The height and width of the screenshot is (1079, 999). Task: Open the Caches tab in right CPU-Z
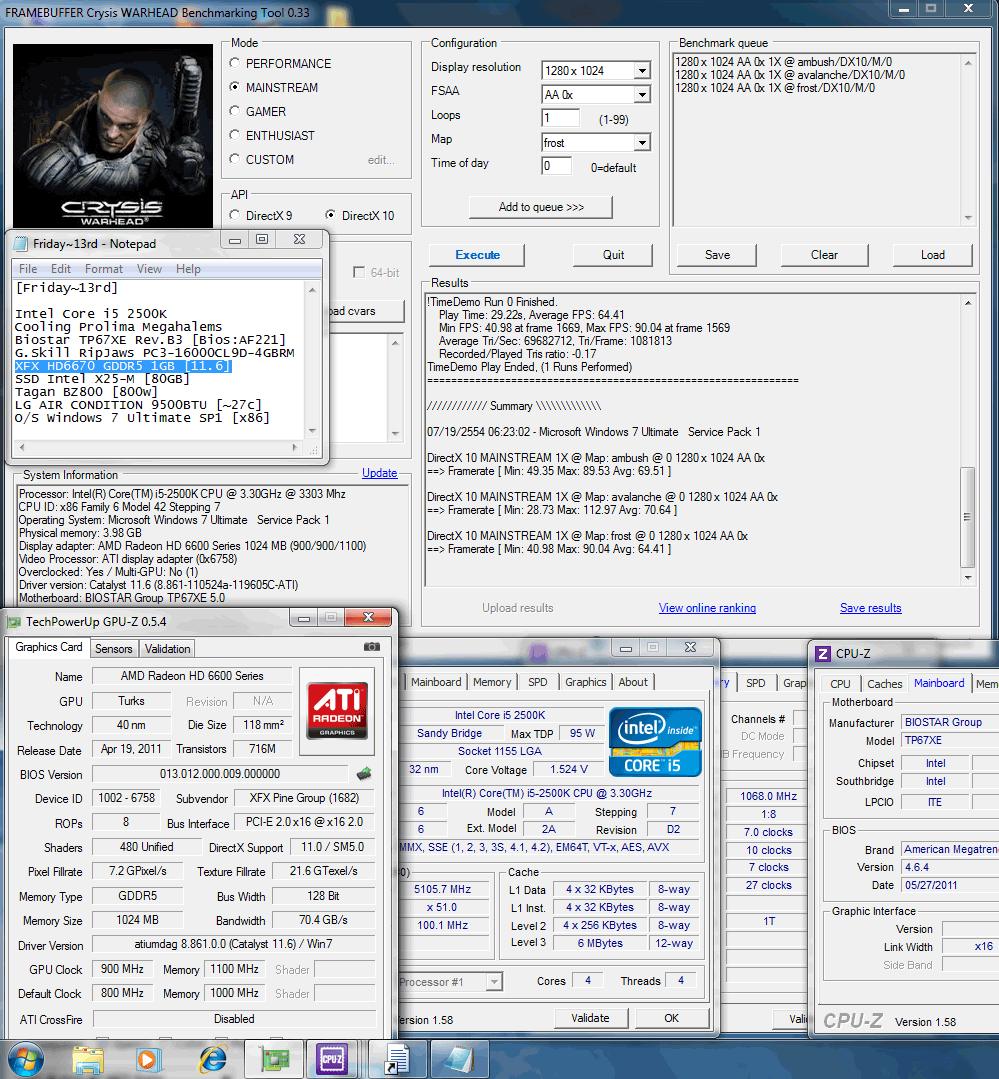pyautogui.click(x=884, y=684)
